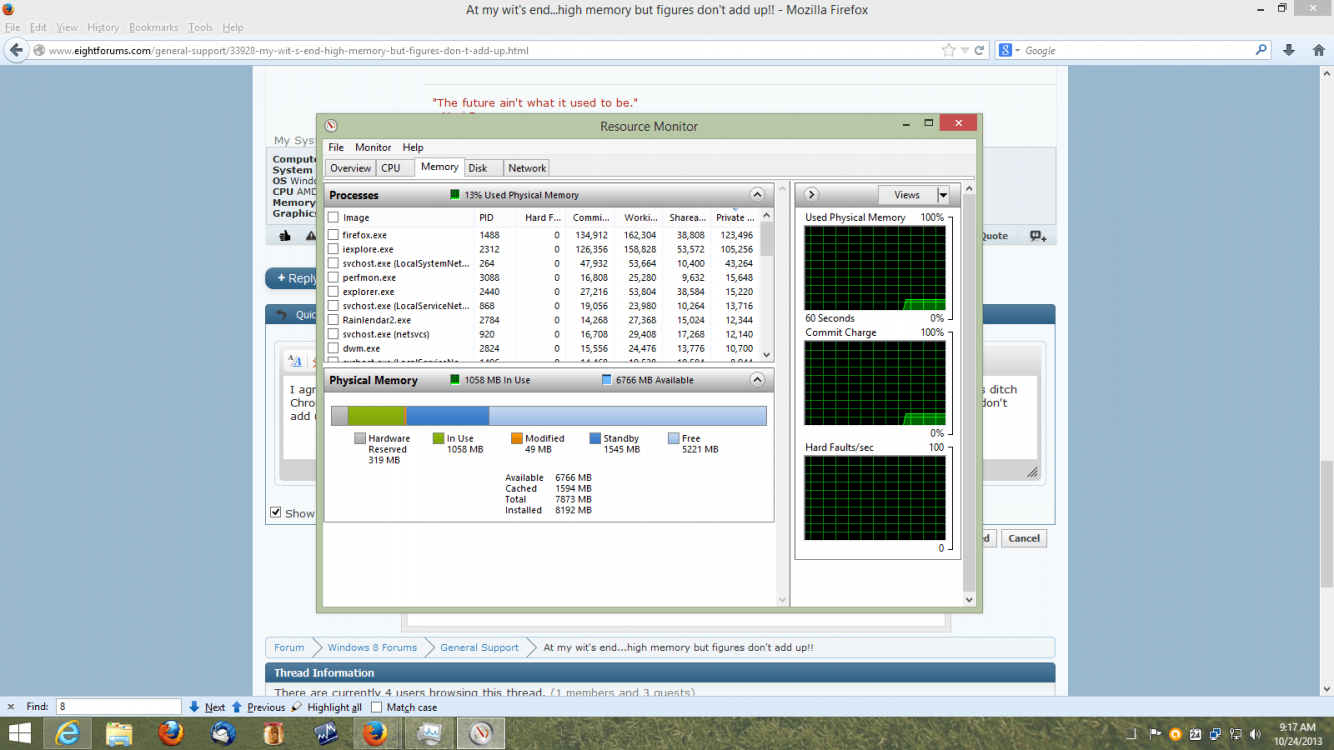Open General Support breadcrumb link
Viewport: 1334px width, 750px height.
tap(479, 647)
